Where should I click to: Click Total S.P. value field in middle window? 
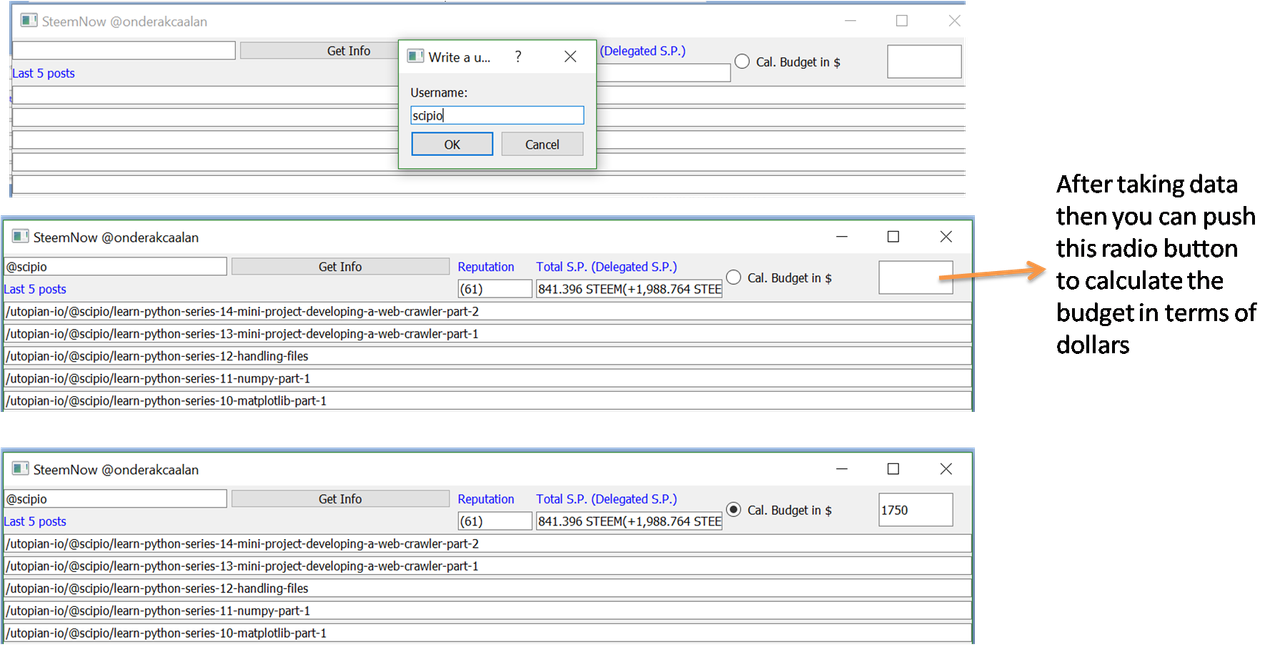pos(628,289)
